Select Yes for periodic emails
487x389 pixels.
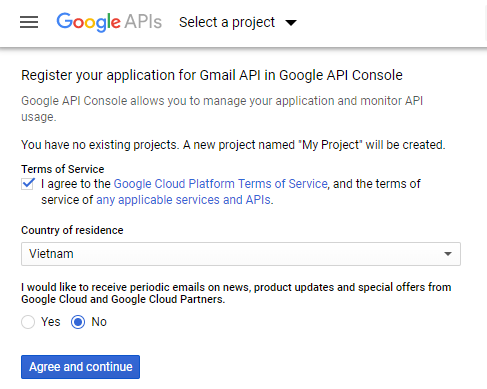coord(28,322)
